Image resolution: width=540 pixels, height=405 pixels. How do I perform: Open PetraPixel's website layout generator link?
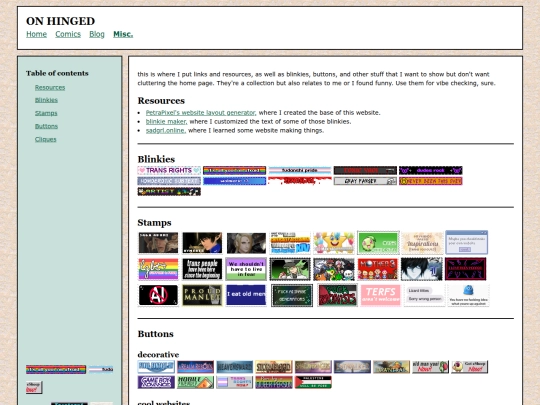point(200,113)
